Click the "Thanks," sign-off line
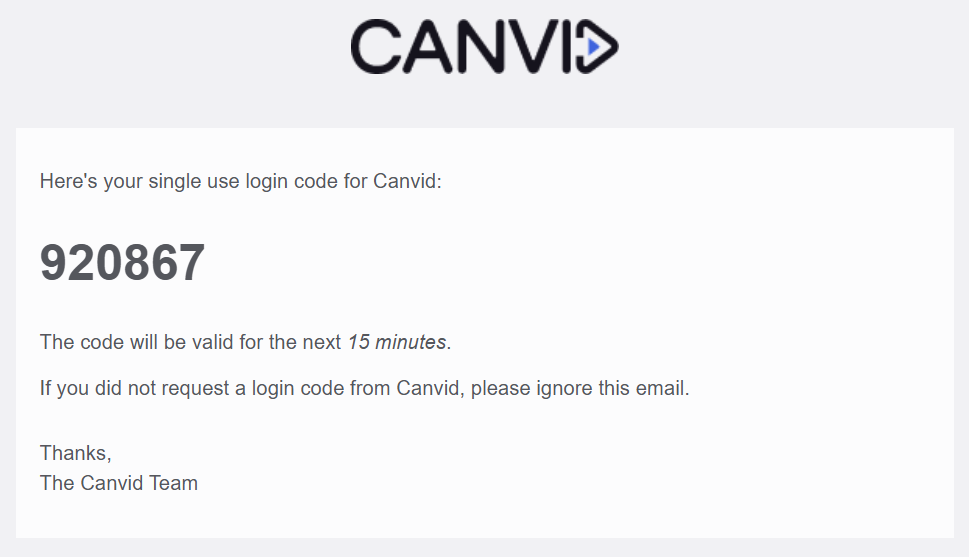 [x=76, y=453]
